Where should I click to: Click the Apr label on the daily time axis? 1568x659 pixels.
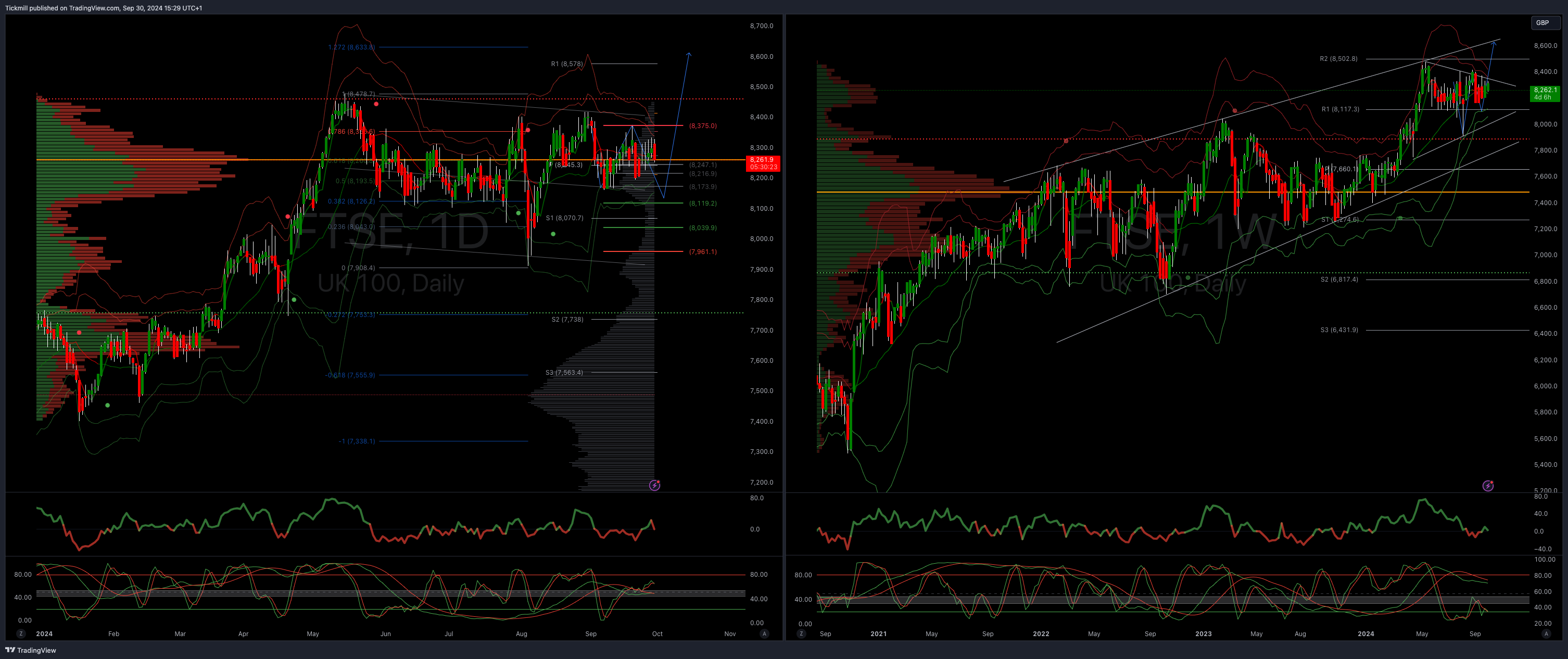point(244,633)
